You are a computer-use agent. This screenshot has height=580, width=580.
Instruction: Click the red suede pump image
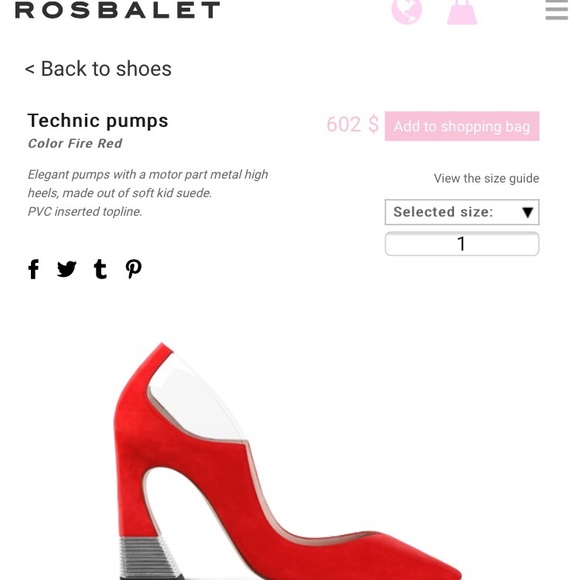coord(287,461)
